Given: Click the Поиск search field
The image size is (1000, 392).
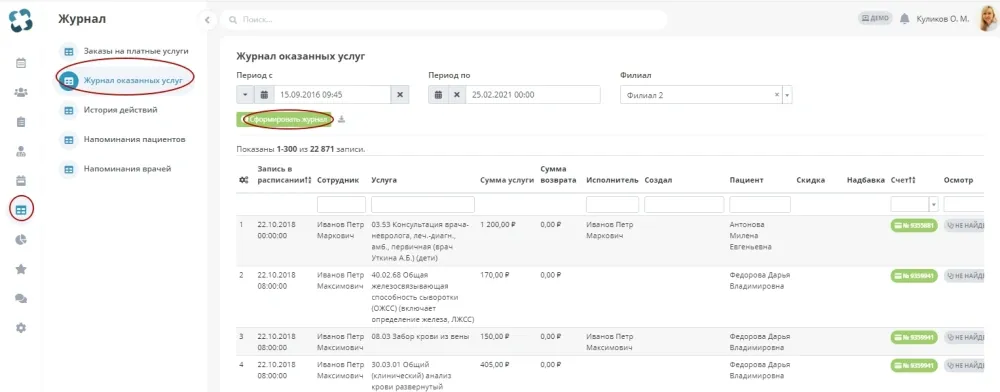Looking at the screenshot, I should click(444, 20).
